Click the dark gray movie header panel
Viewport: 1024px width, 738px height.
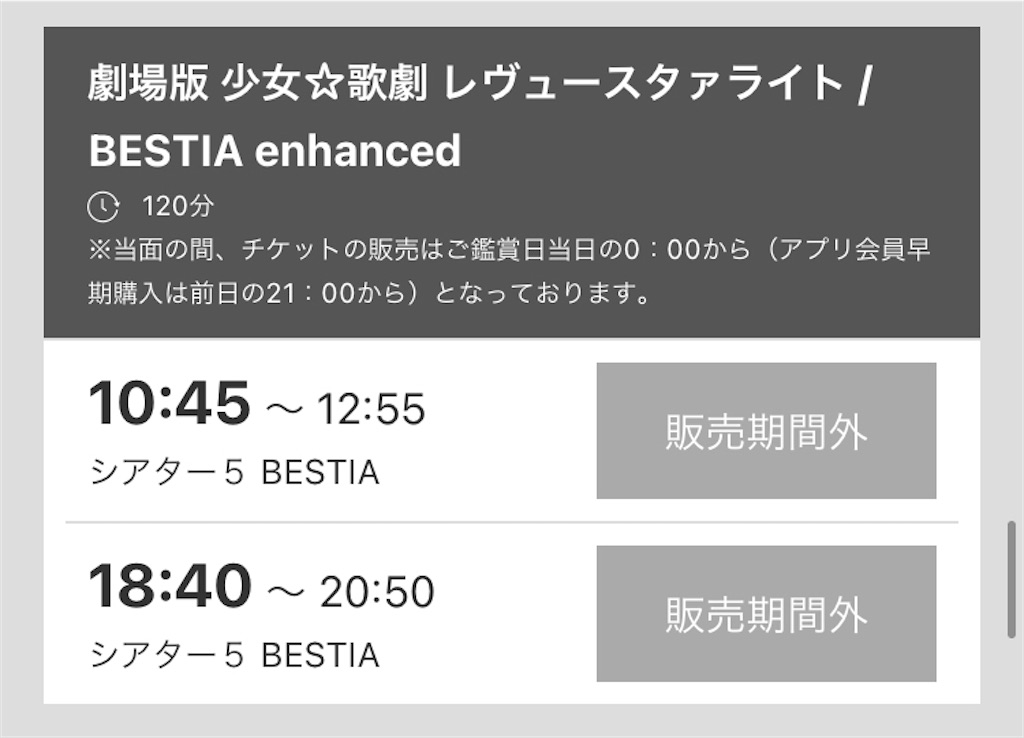click(x=512, y=182)
